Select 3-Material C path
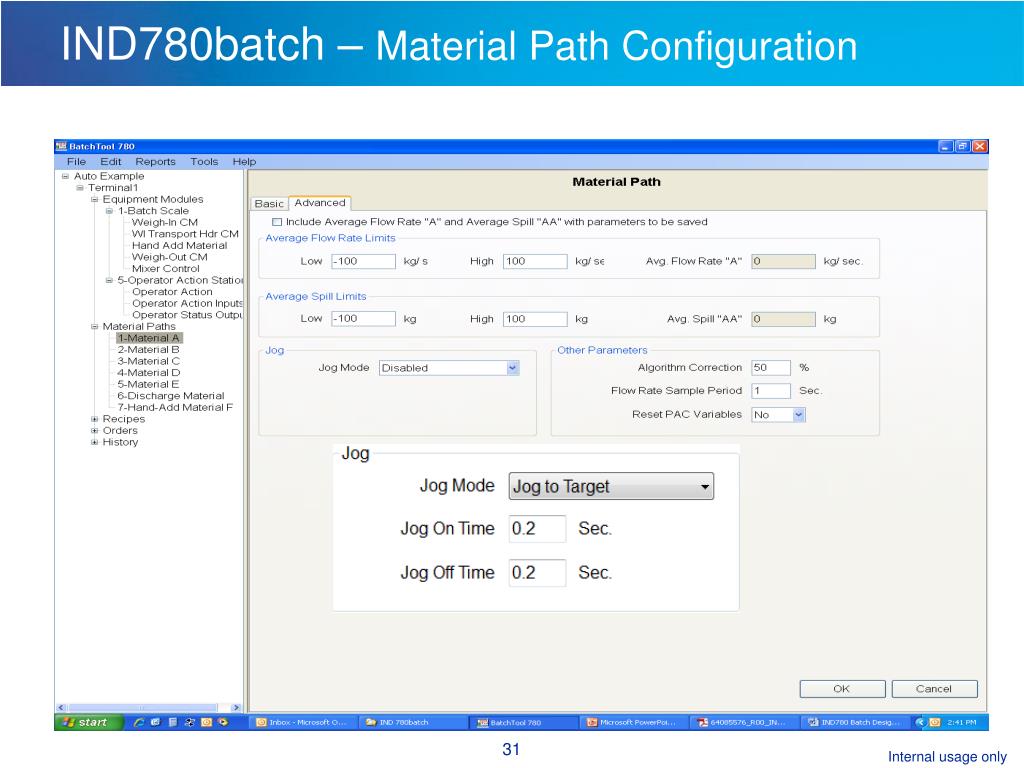The height and width of the screenshot is (768, 1024). 148,361
